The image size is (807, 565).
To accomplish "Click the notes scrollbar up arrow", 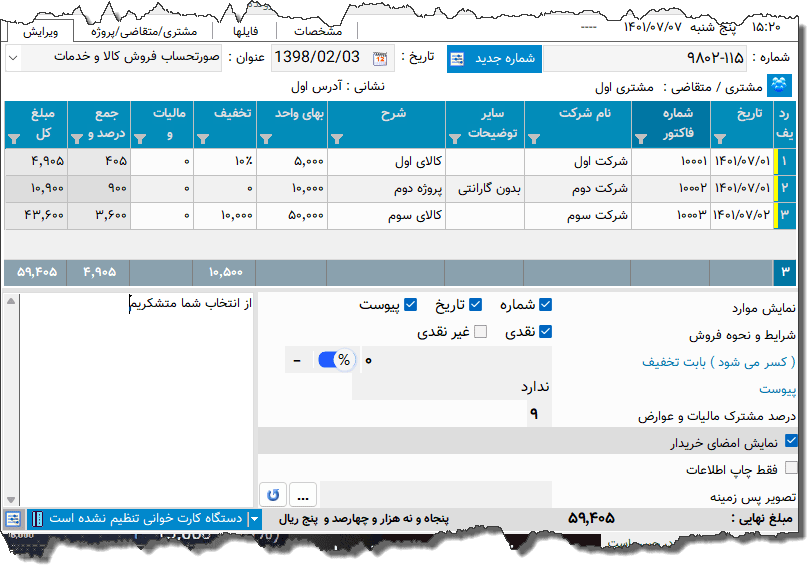I will (11, 301).
